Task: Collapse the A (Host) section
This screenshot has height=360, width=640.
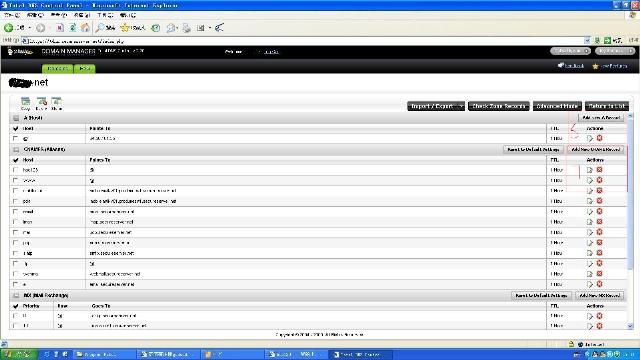Action: tap(16, 118)
